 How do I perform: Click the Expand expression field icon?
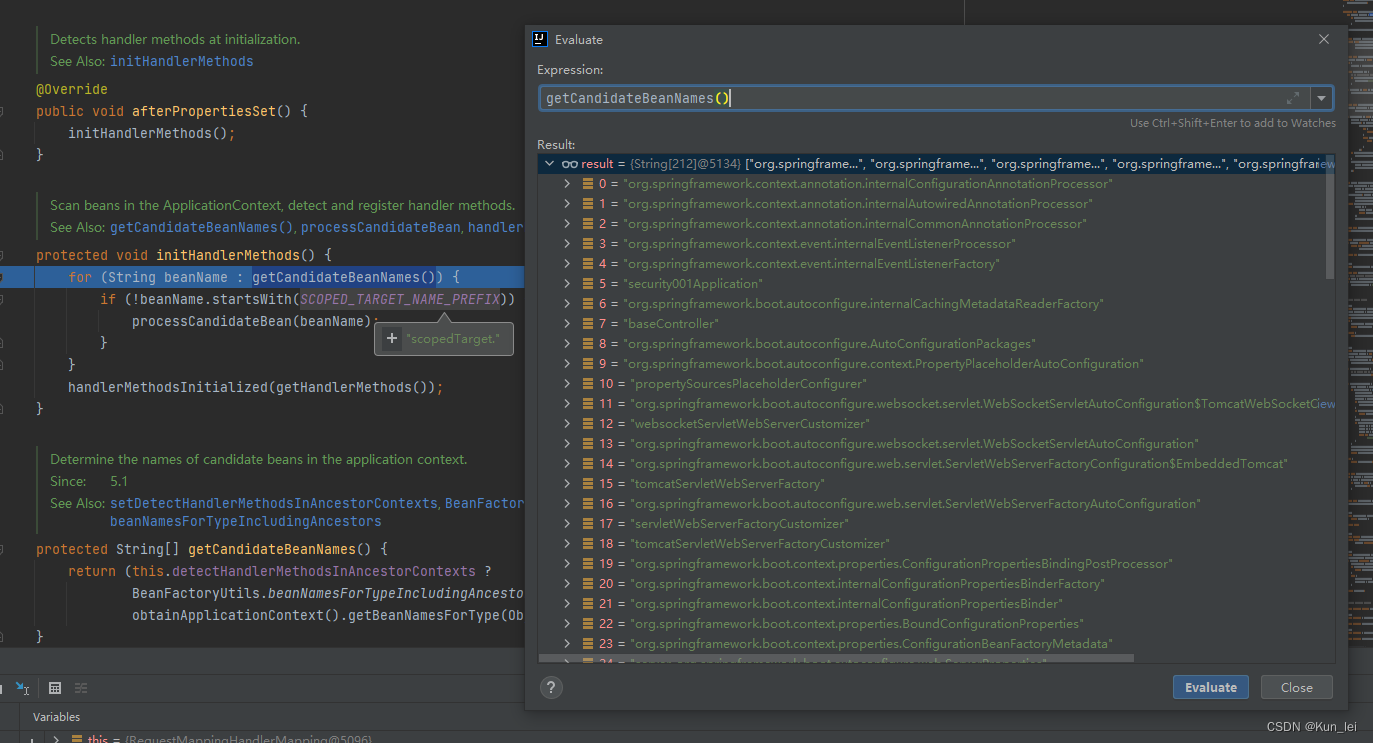click(x=1293, y=98)
